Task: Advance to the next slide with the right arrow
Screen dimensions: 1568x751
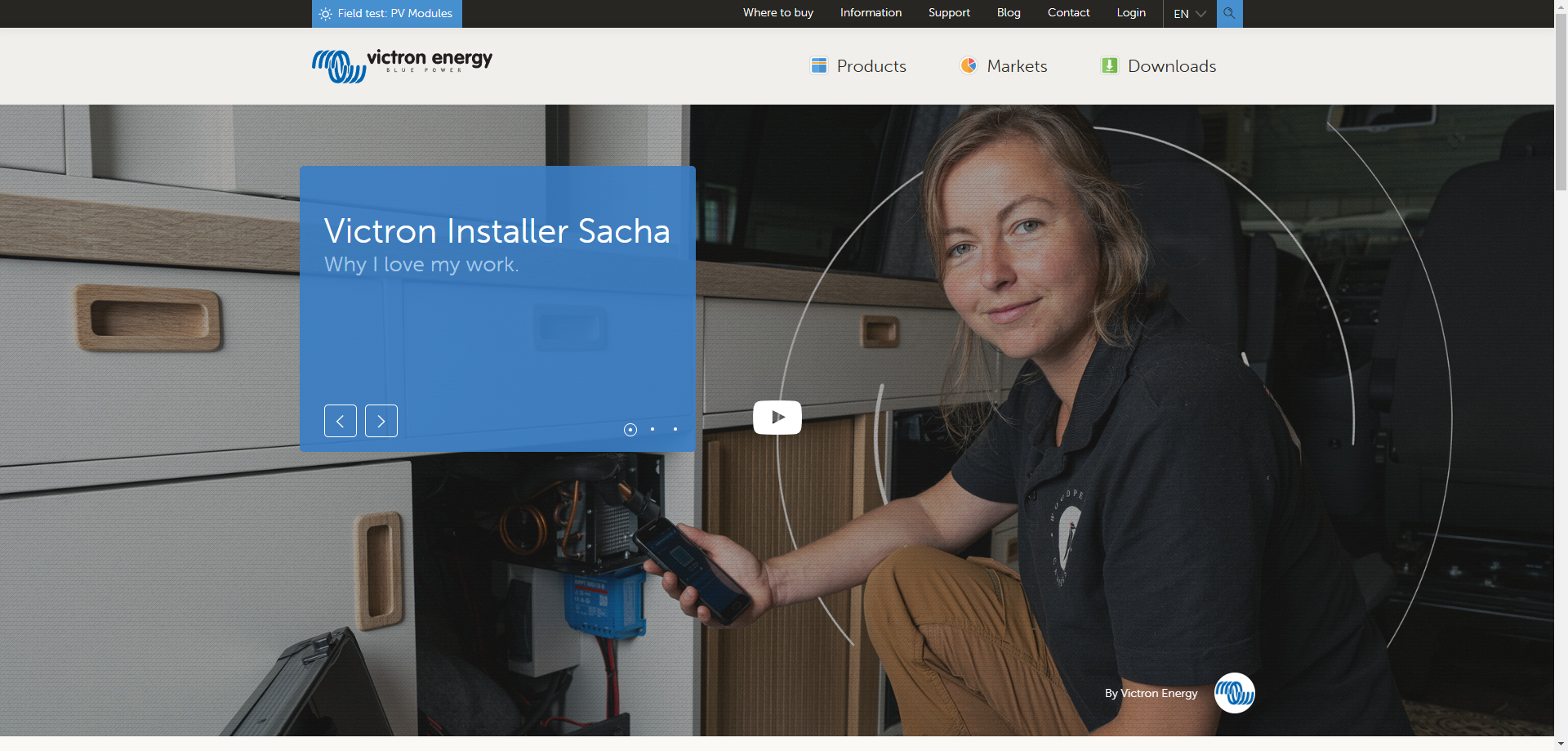Action: (x=381, y=420)
